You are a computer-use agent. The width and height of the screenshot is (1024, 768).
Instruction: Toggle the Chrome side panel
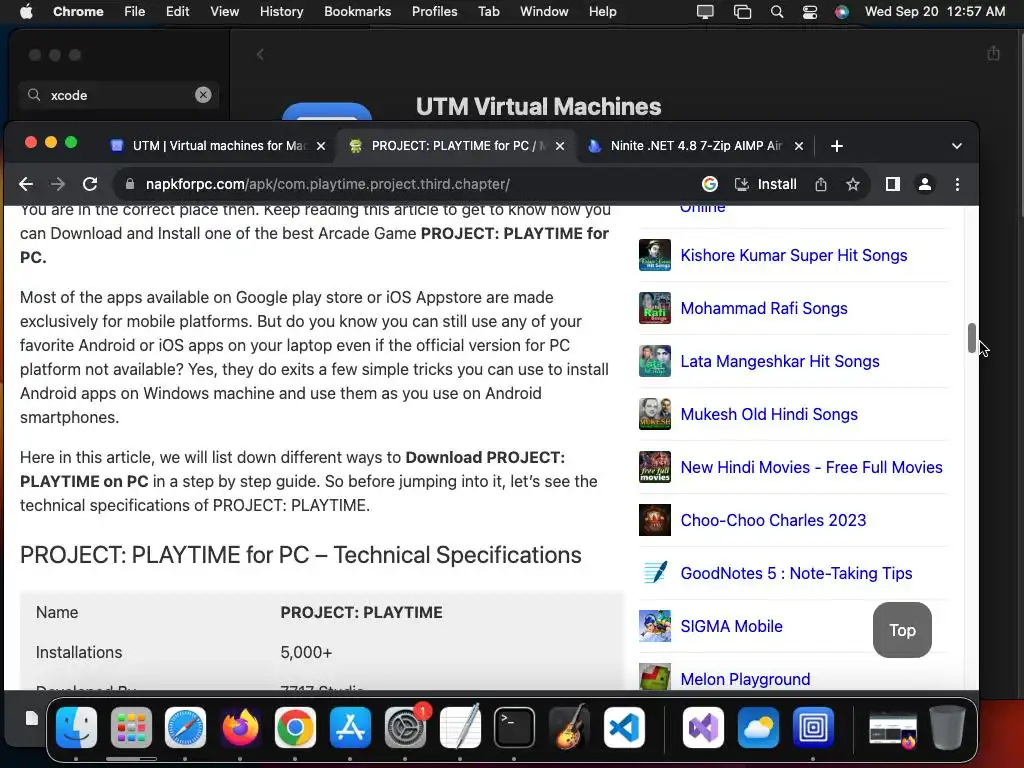893,184
